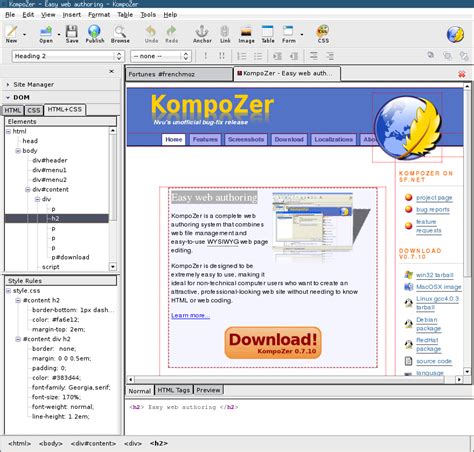
Task: Click the Elements tree scroll down arrow
Action: 113,267
